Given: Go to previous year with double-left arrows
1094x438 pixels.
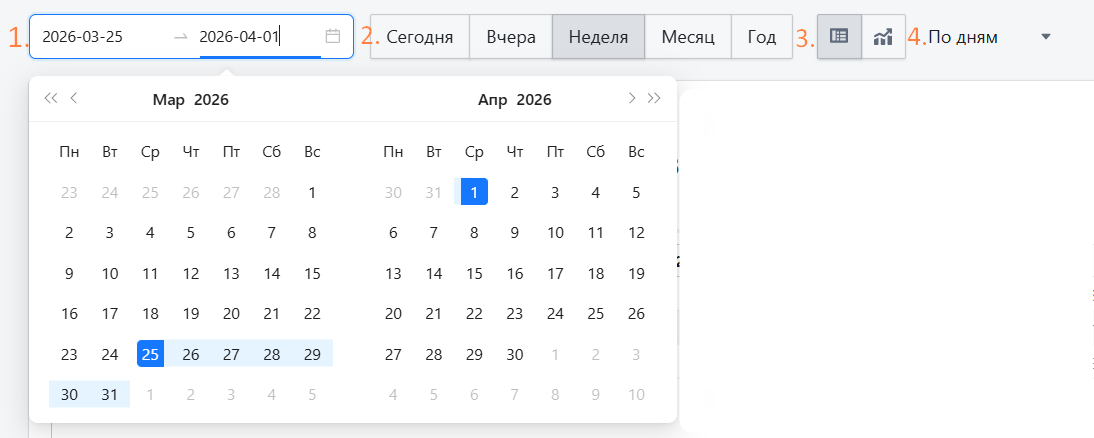Looking at the screenshot, I should [x=50, y=98].
